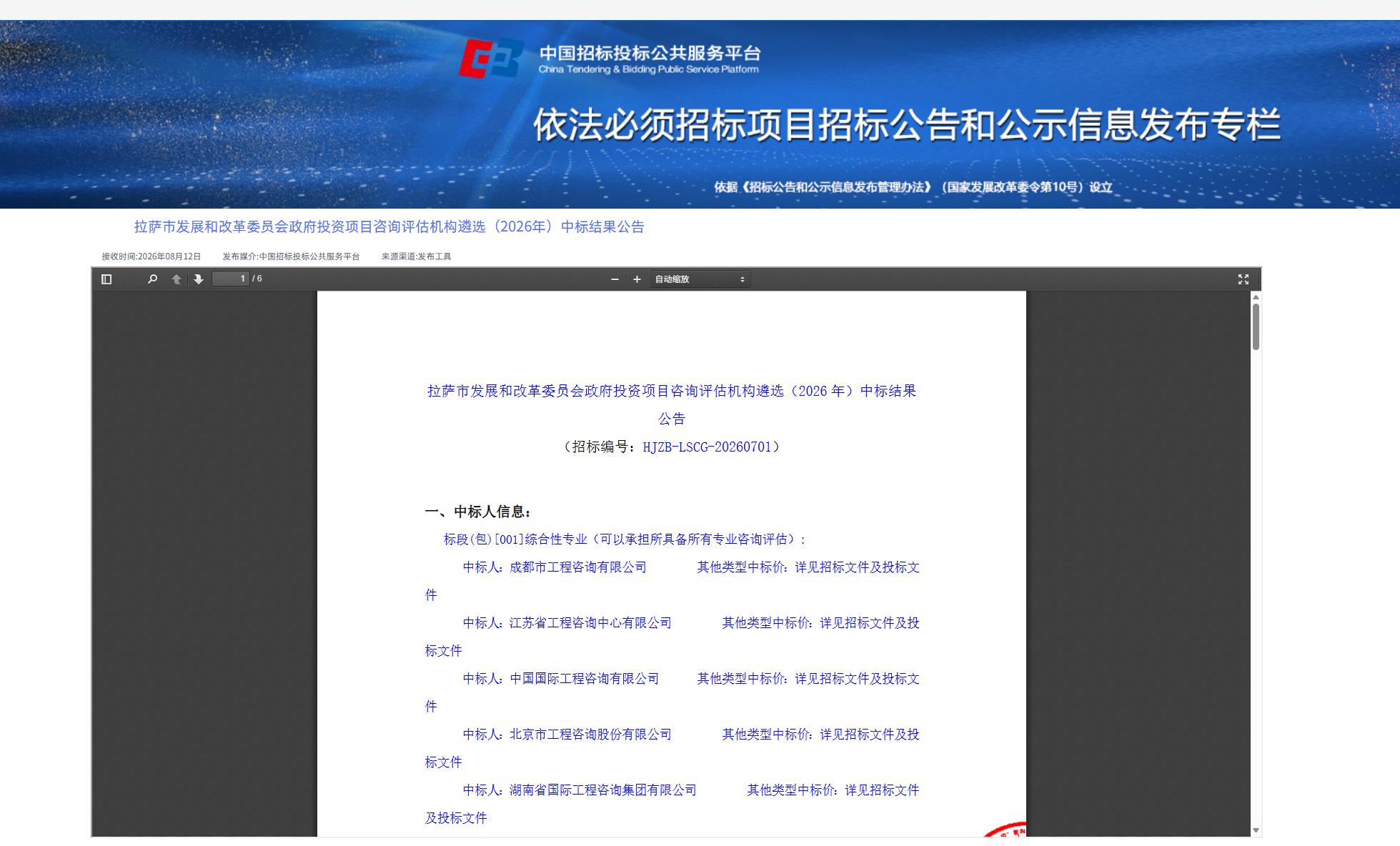Click winner 北京市工程咨询股份有限公司
Viewport: 1400px width, 846px height.
pos(590,735)
